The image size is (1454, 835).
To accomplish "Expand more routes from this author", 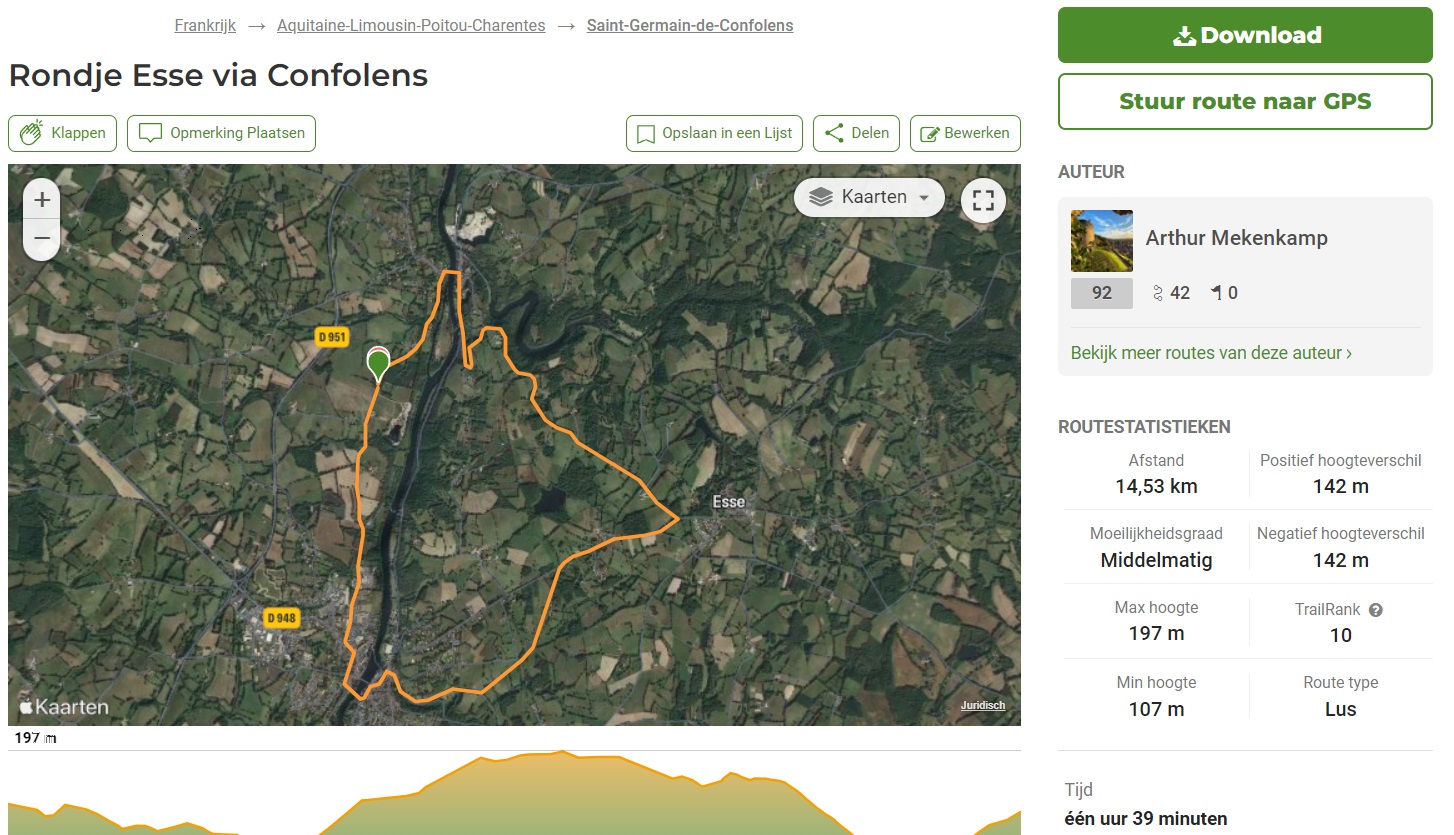I will pos(1211,353).
